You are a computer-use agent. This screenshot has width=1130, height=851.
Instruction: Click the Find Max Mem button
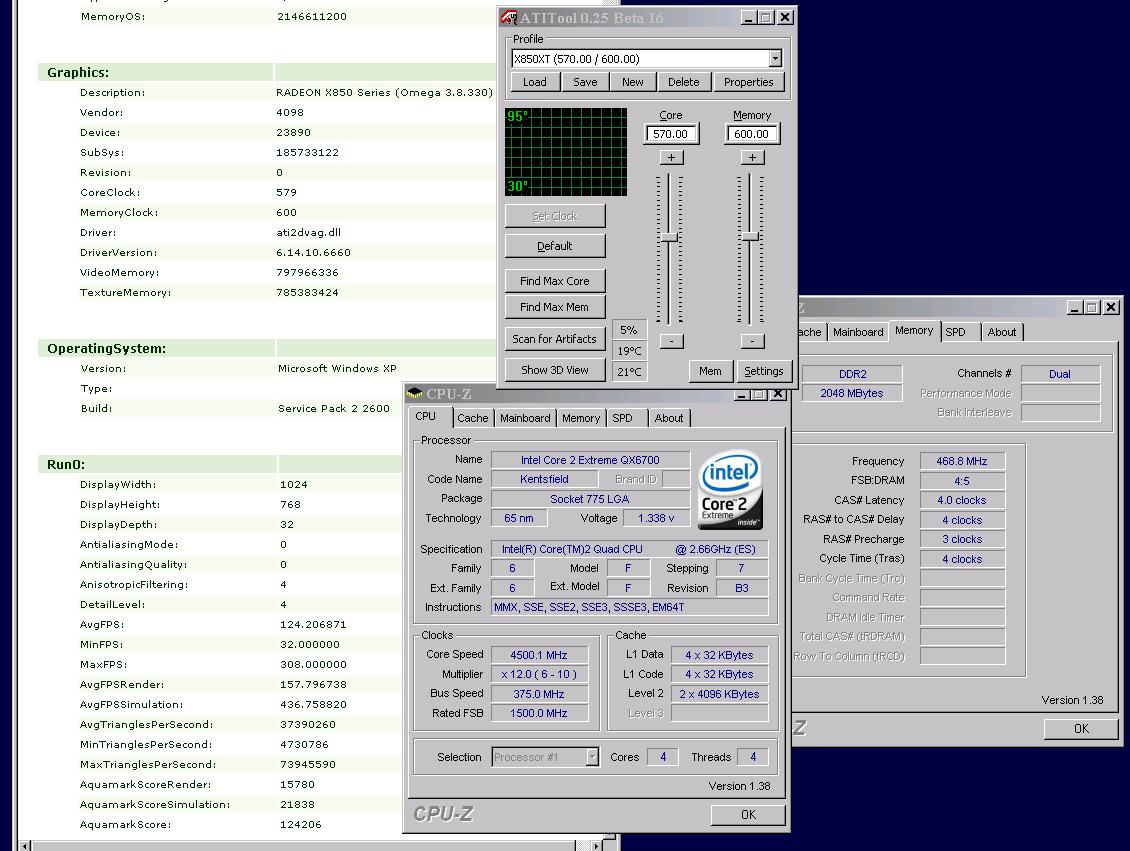pos(555,307)
